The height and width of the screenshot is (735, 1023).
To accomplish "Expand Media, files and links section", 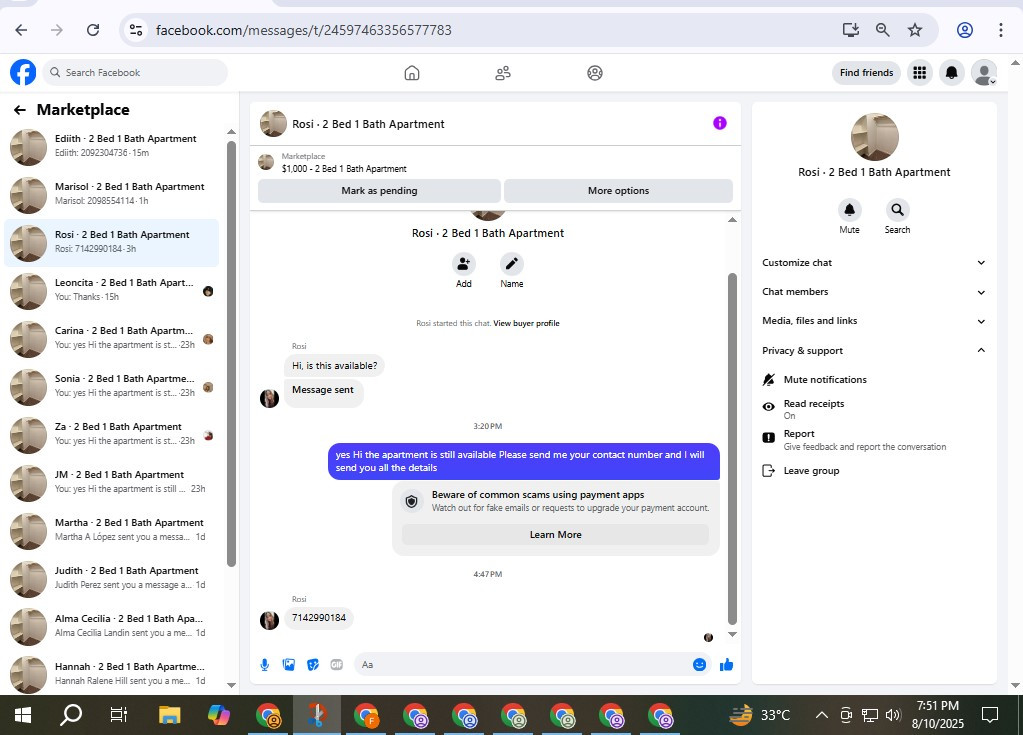I will pos(874,321).
